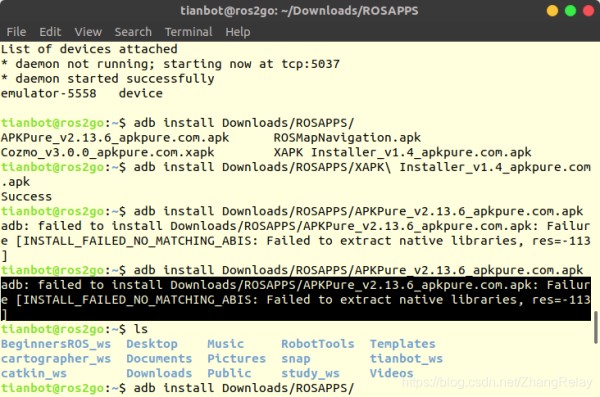Click the highlighted INSTALL_FAILED_NO_MATCHING_ABIS line
Image resolution: width=600 pixels, height=397 pixels.
click(296, 300)
